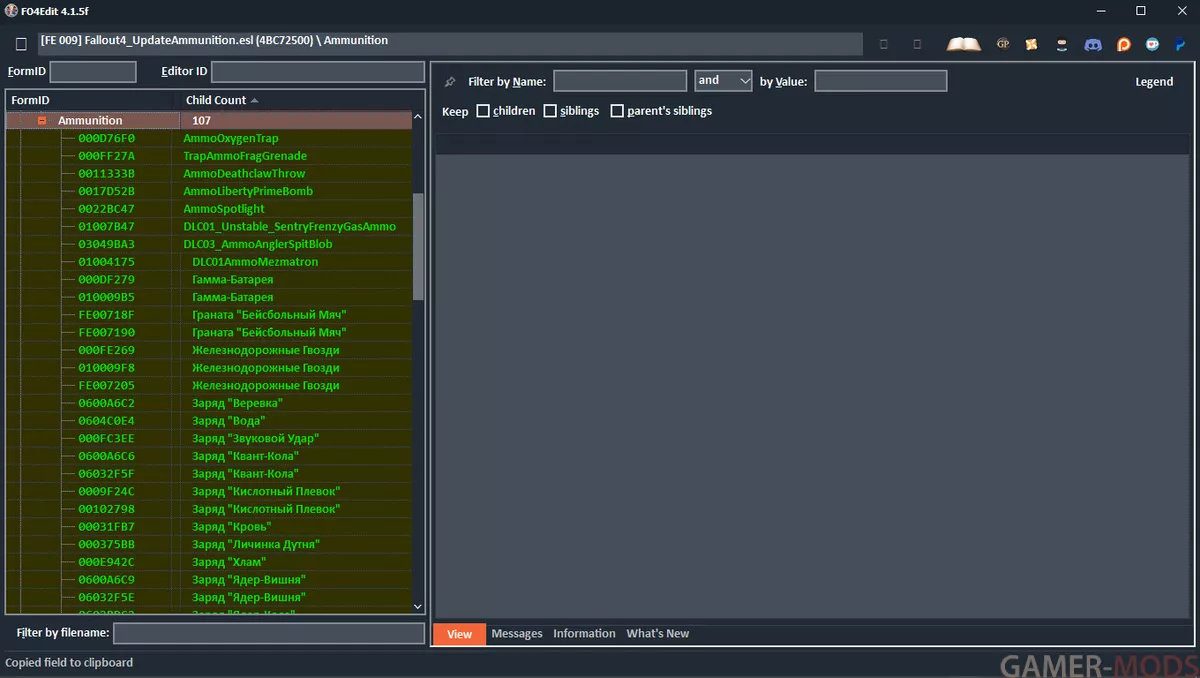Open the Discord icon
This screenshot has height=678, width=1200.
click(x=1093, y=44)
